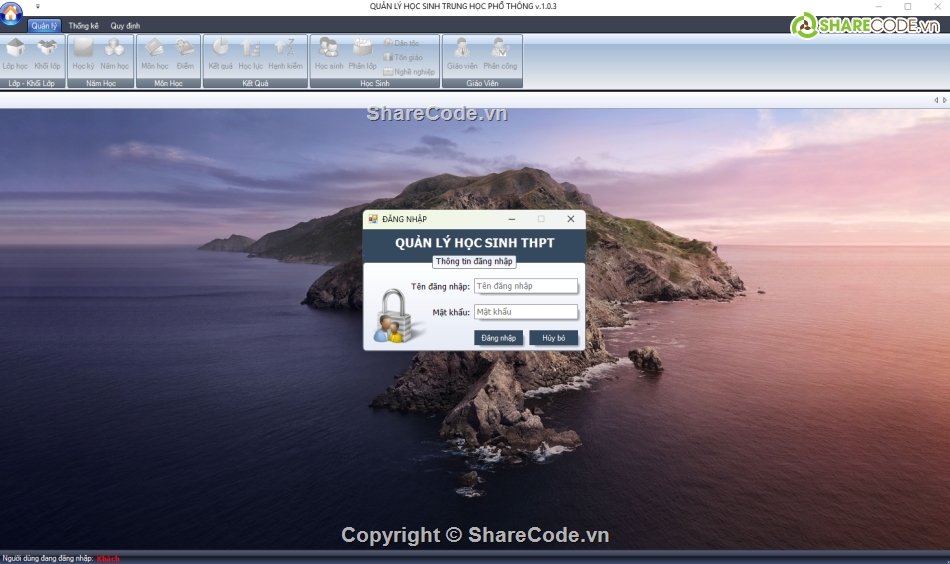Open the Giáo viên icon

tap(462, 53)
